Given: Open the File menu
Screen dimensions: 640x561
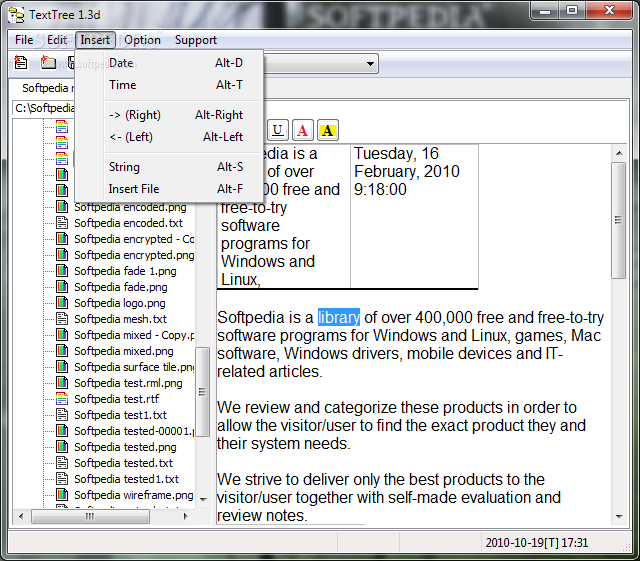Looking at the screenshot, I should tap(24, 40).
